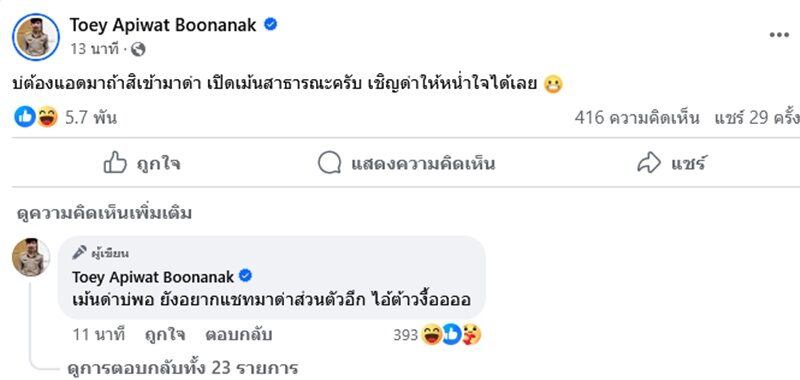Click the ตอบกลับ reply link on the comment
This screenshot has width=800, height=380.
[239, 335]
